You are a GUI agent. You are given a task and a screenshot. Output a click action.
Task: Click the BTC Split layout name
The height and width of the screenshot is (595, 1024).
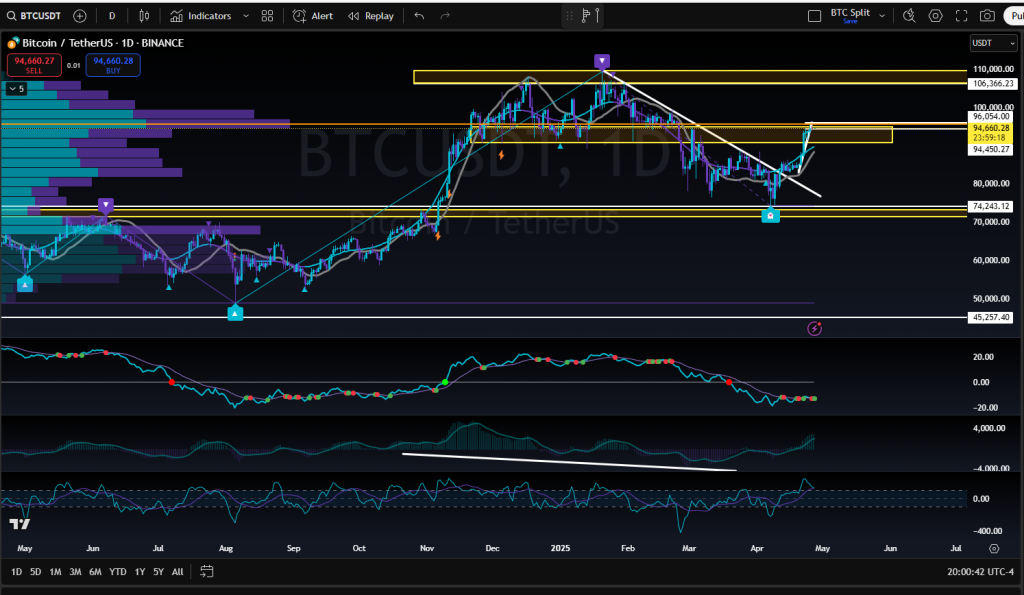tap(850, 12)
